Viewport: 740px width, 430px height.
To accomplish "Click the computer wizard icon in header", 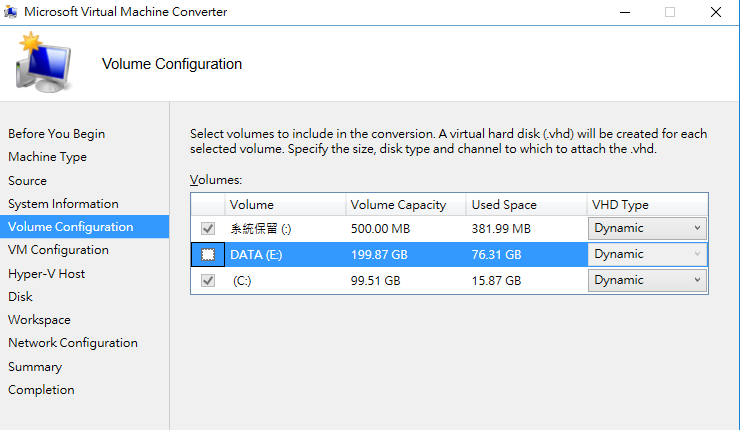I will point(43,62).
